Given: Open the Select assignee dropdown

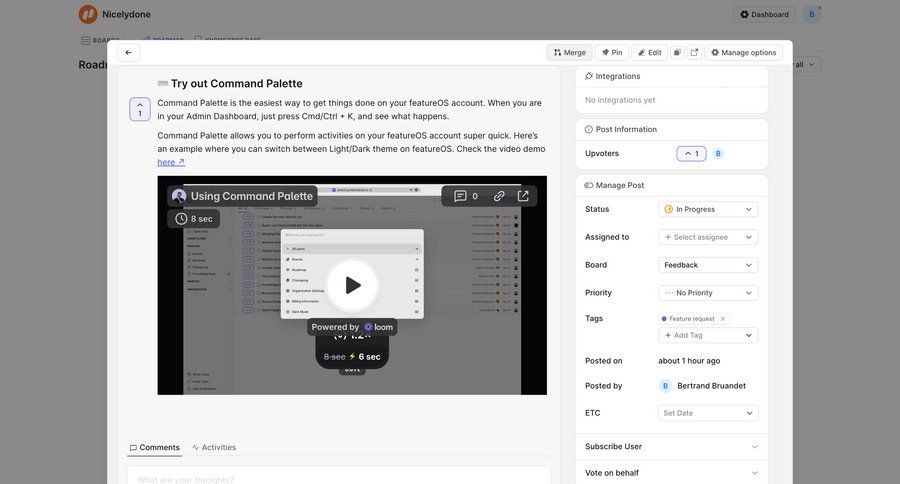Looking at the screenshot, I should pos(708,237).
